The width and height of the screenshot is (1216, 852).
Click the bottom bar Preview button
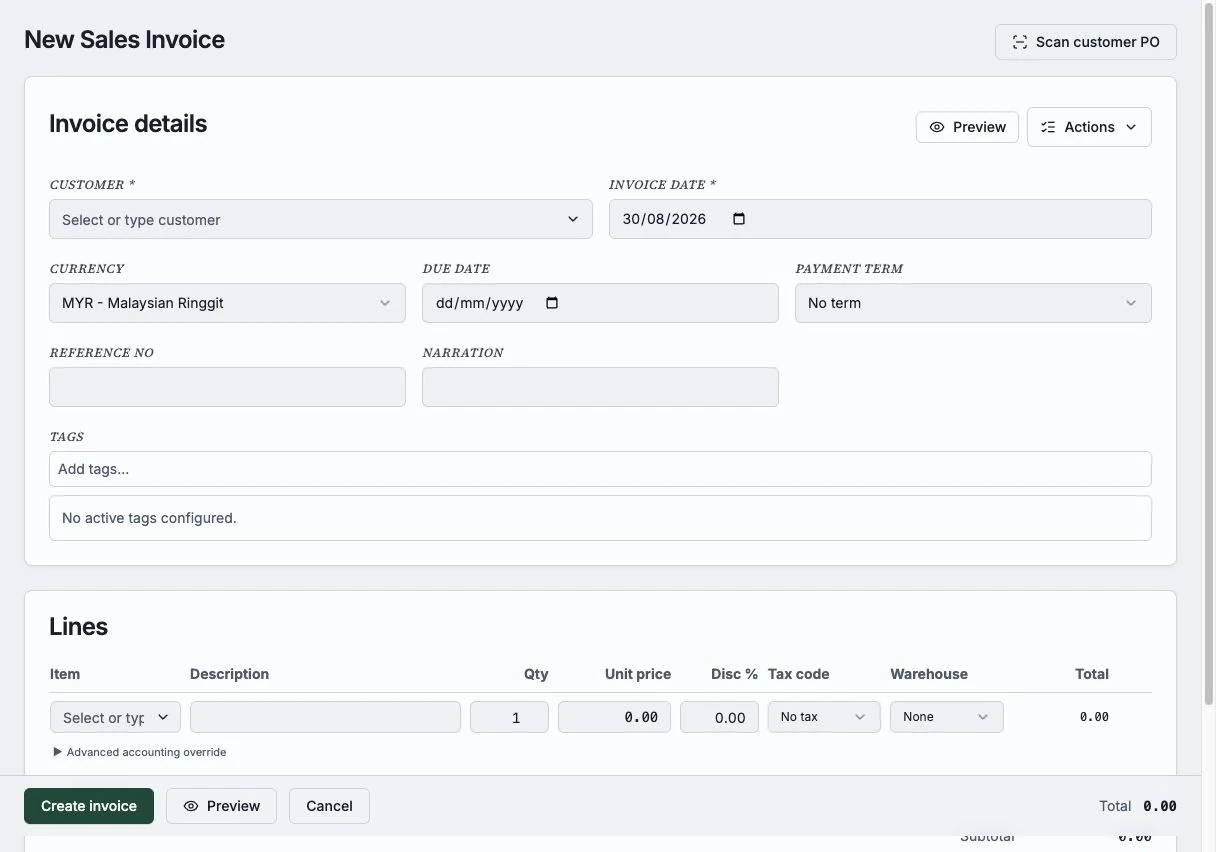click(x=221, y=806)
